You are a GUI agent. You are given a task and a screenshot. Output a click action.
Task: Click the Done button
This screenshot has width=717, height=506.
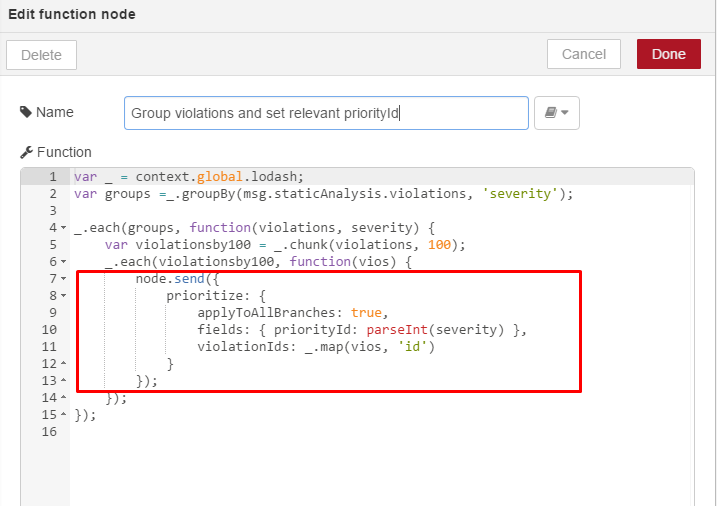669,54
